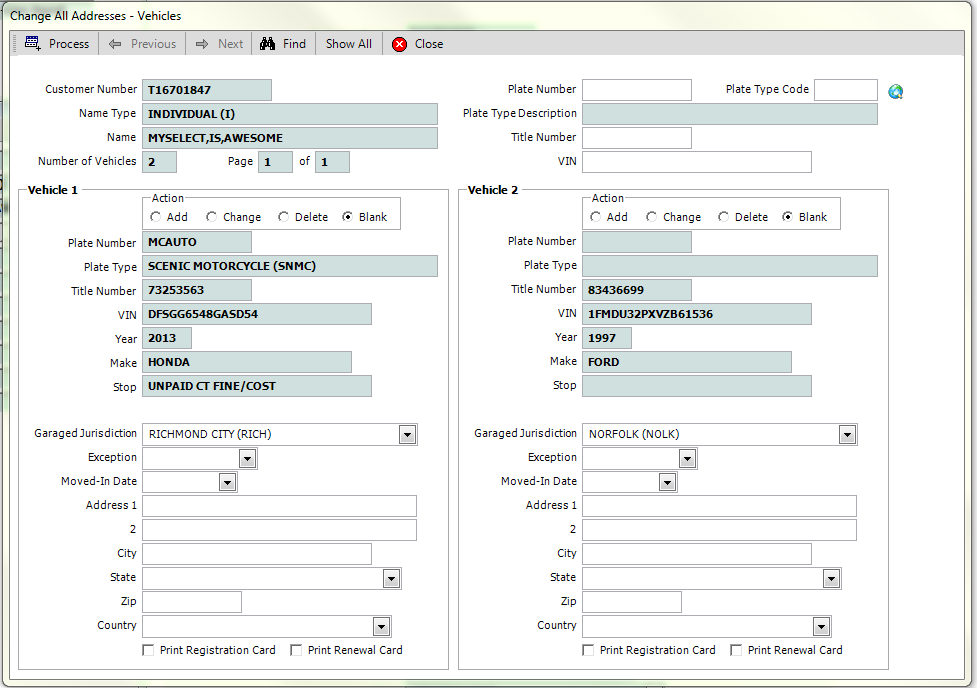Click VIN DFSGG6548GASD54

coord(257,314)
